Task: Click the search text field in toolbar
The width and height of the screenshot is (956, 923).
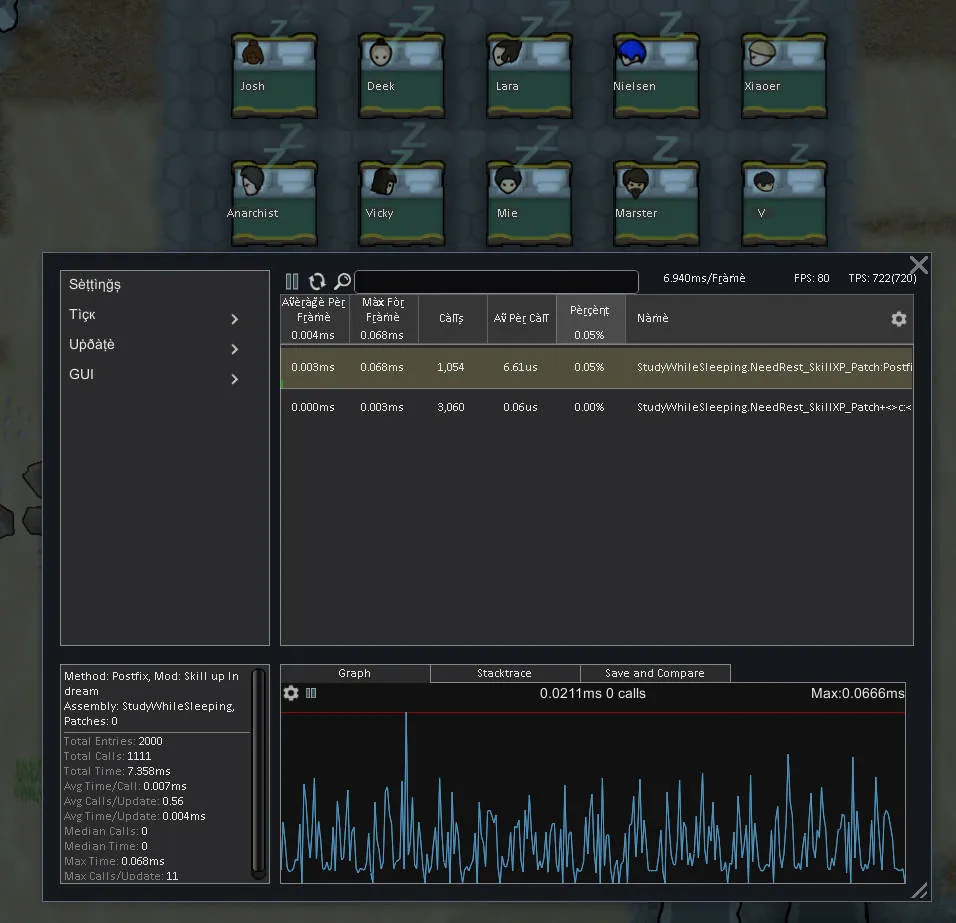Action: point(496,282)
